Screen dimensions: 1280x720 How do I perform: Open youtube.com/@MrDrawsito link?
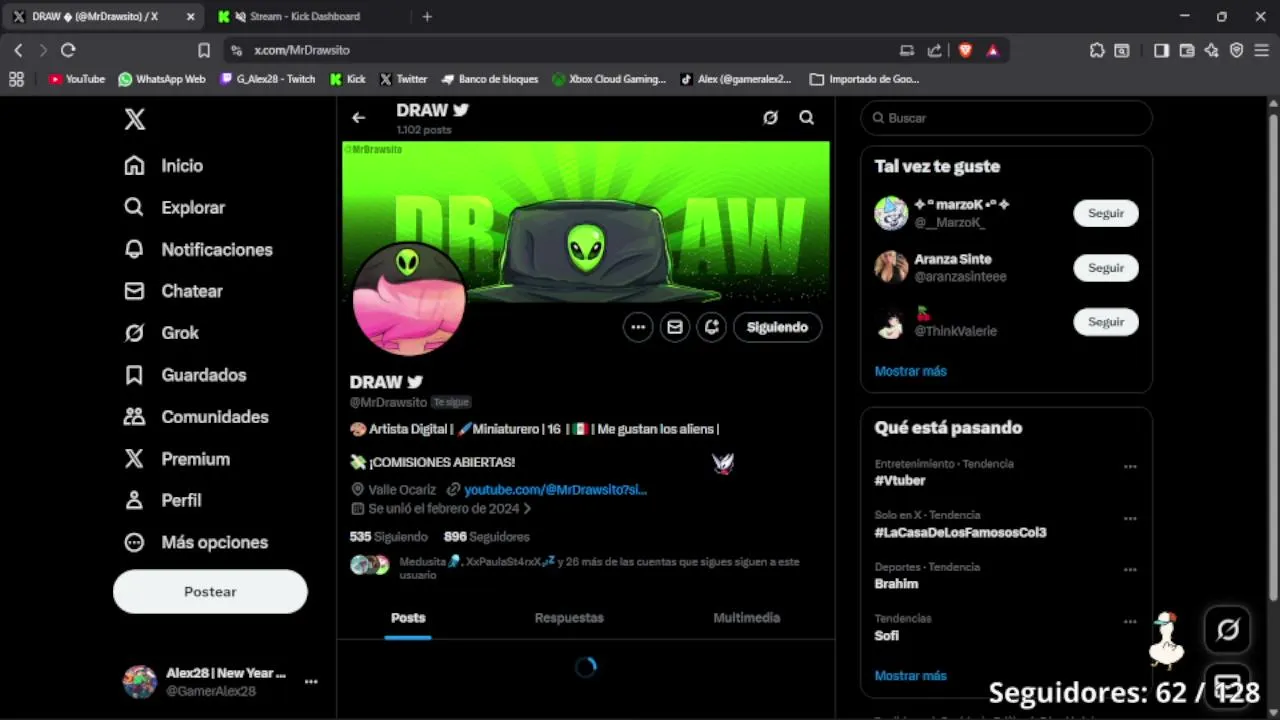click(555, 490)
